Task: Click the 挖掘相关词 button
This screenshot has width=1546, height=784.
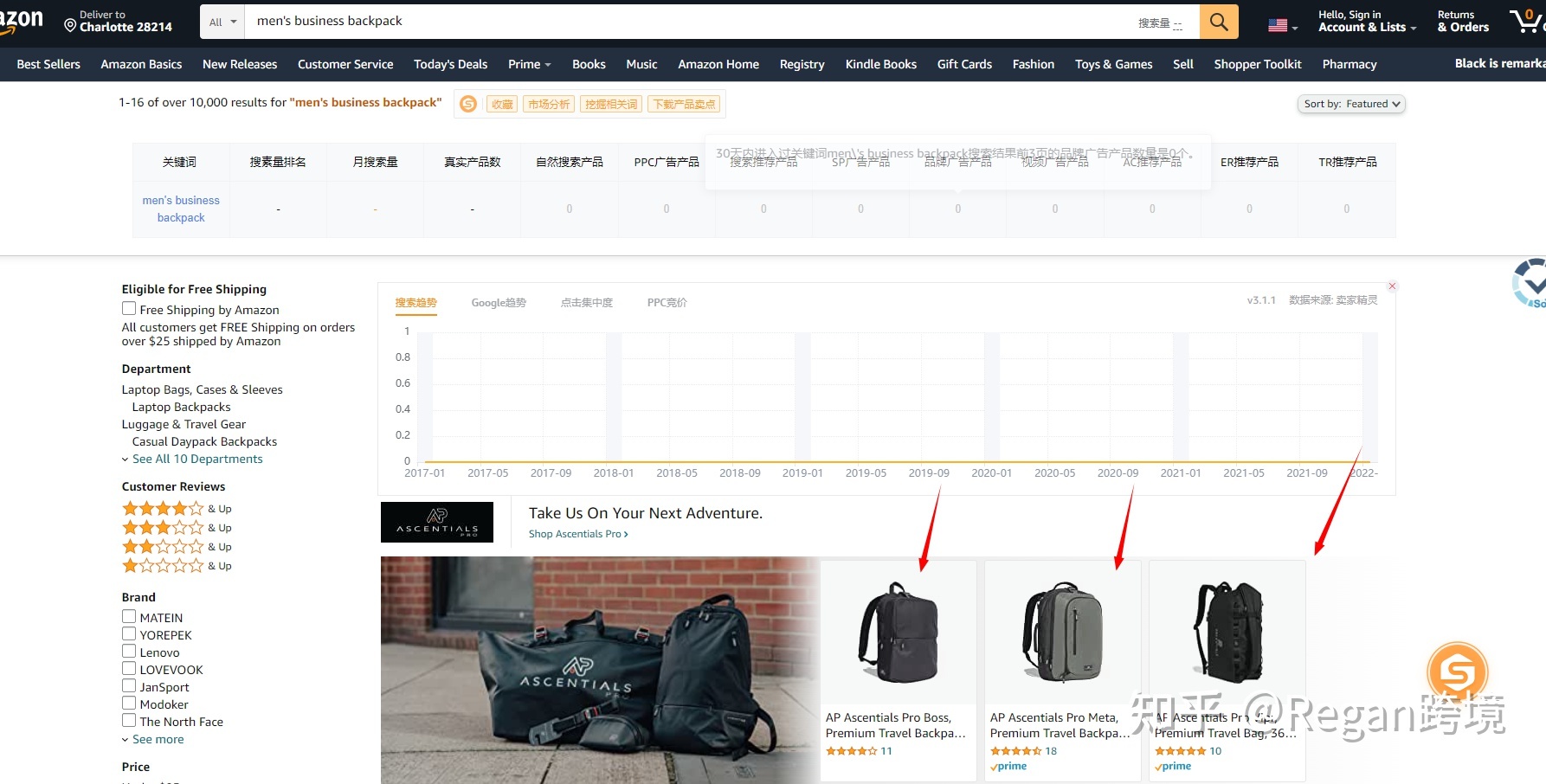Action: (611, 104)
